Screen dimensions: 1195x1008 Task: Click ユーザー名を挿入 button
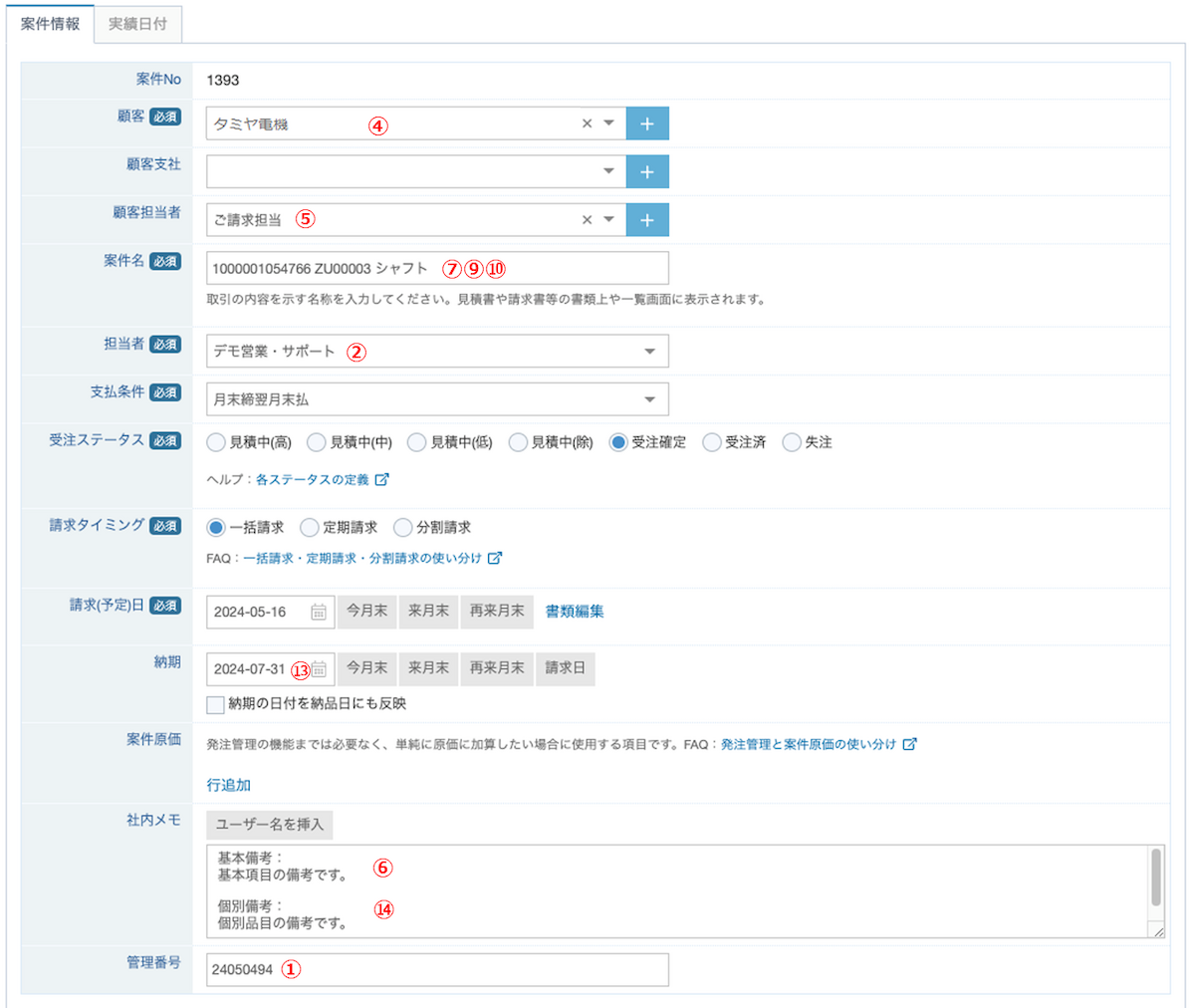point(270,825)
